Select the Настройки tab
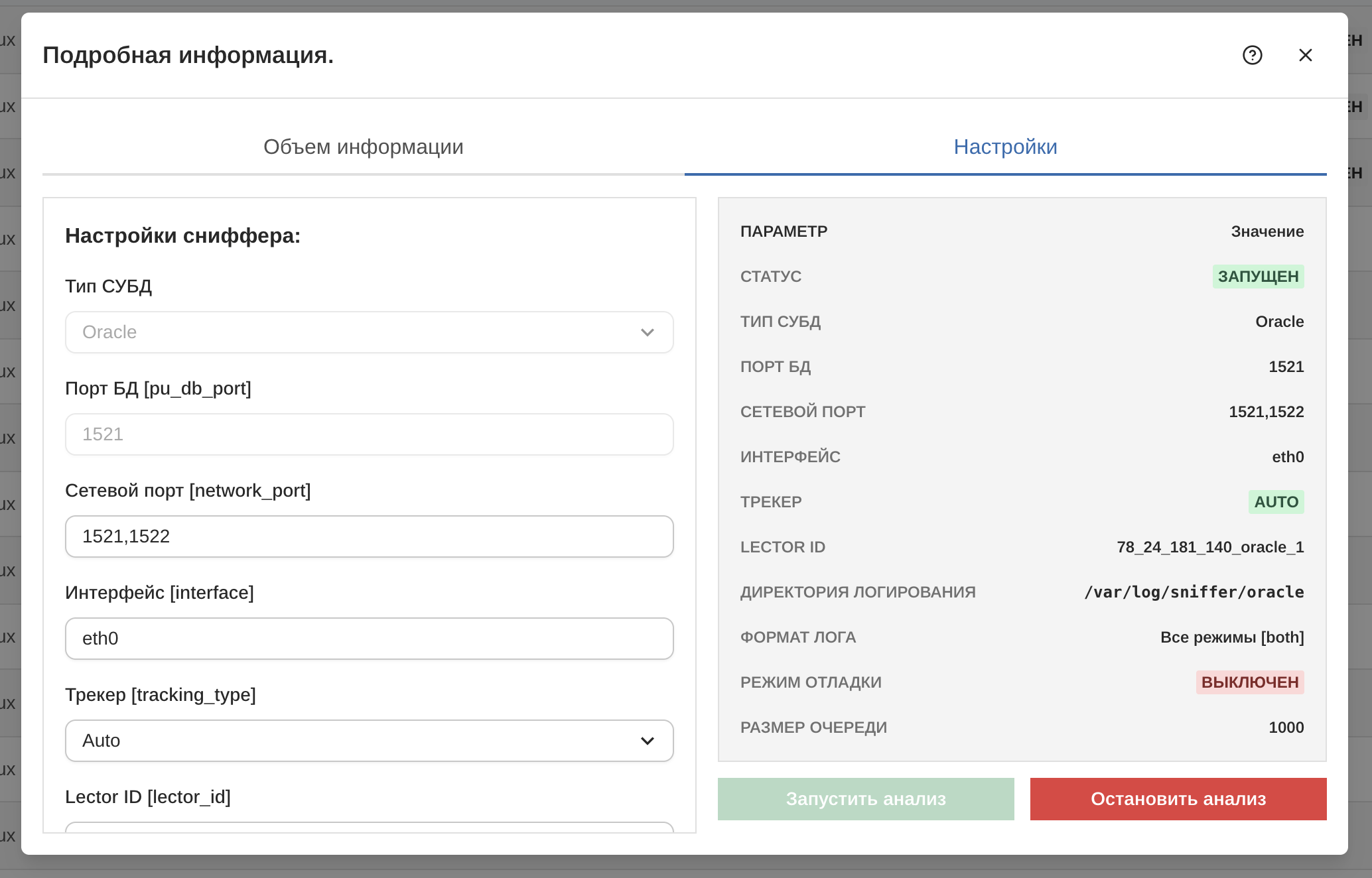1372x878 pixels. (1005, 147)
